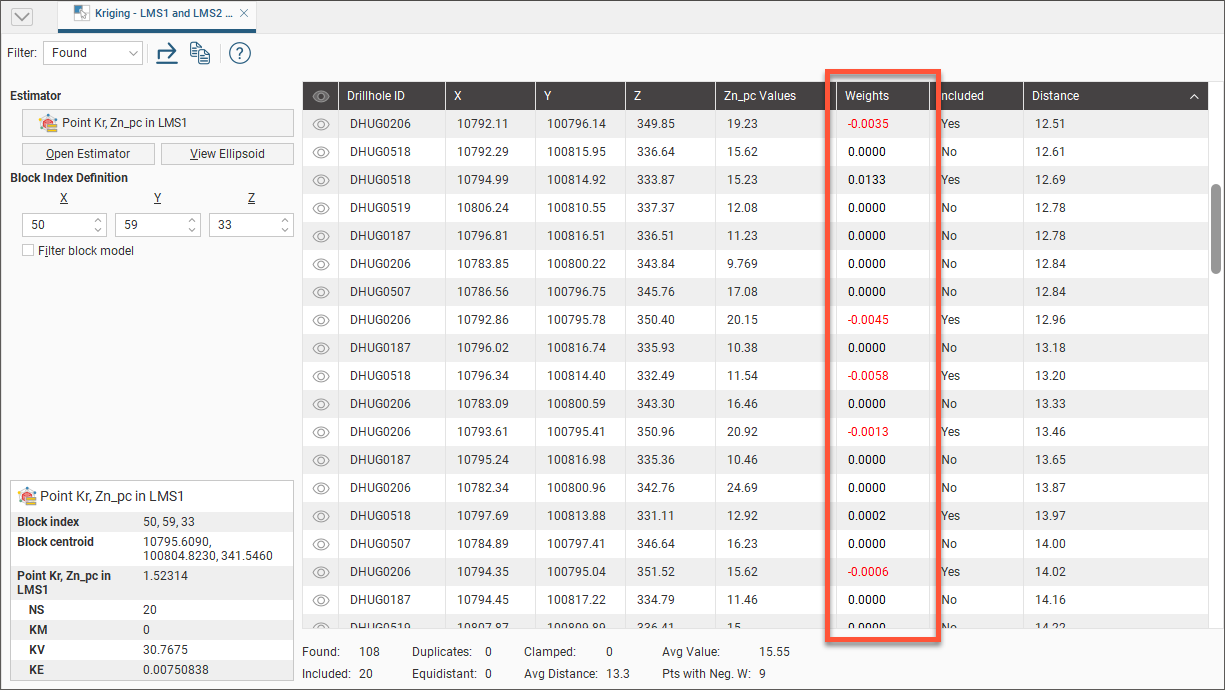The width and height of the screenshot is (1225, 690).
Task: Expand the tab list dropdown arrow at top-left
Action: (x=21, y=17)
